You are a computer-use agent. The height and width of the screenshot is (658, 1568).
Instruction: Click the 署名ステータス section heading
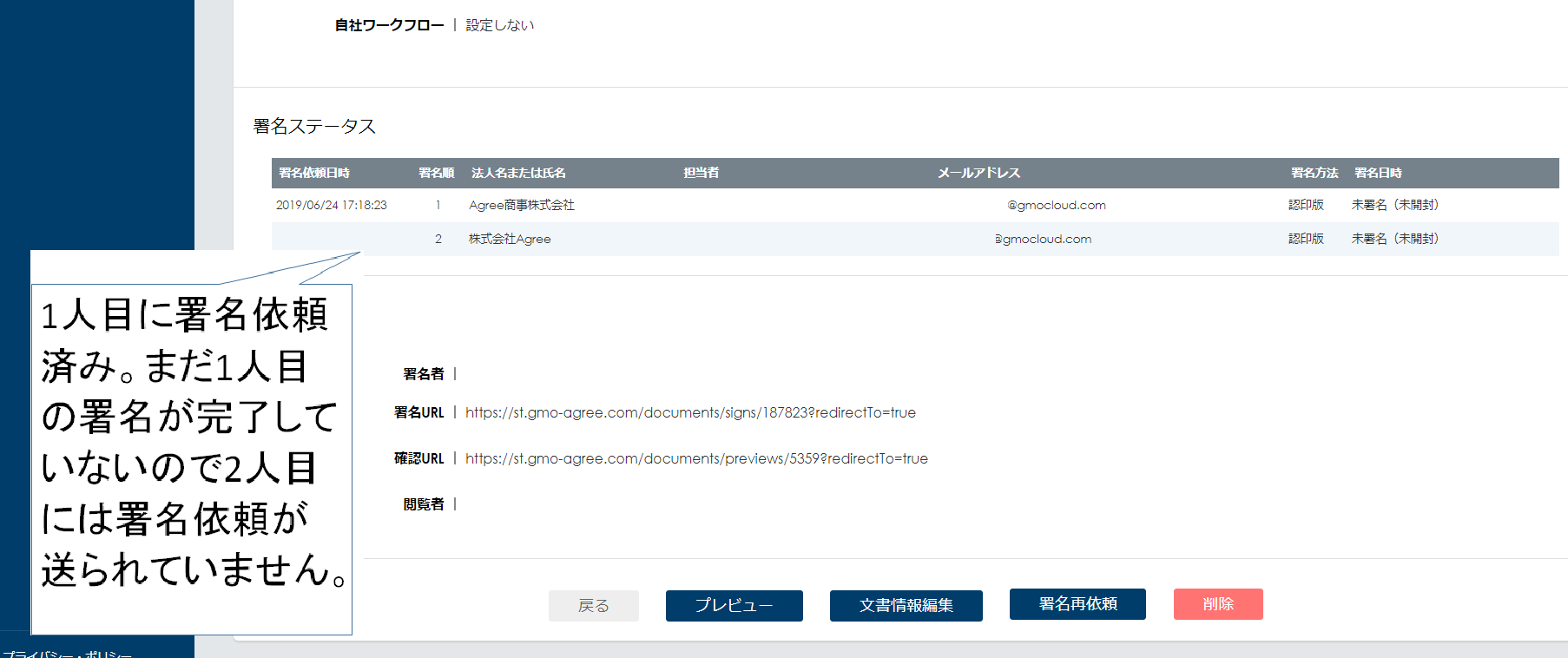click(314, 127)
